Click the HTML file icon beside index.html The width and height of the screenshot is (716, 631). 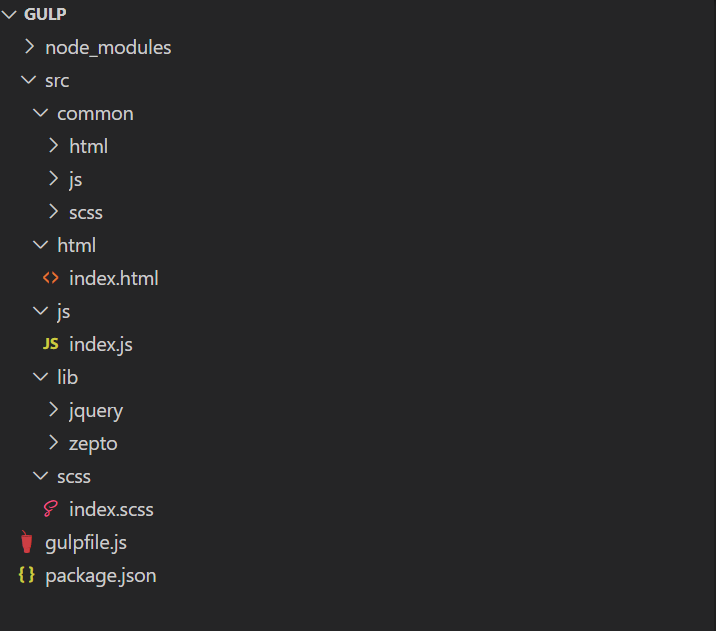50,278
